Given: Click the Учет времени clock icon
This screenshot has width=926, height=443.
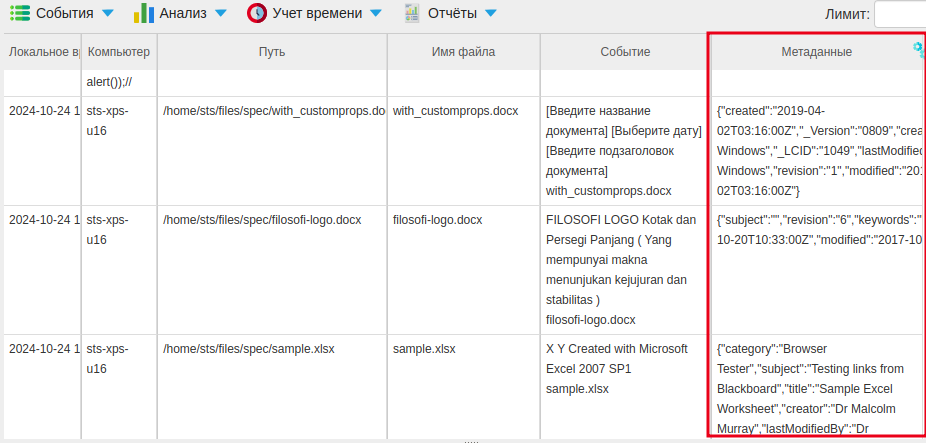Looking at the screenshot, I should click(x=257, y=13).
